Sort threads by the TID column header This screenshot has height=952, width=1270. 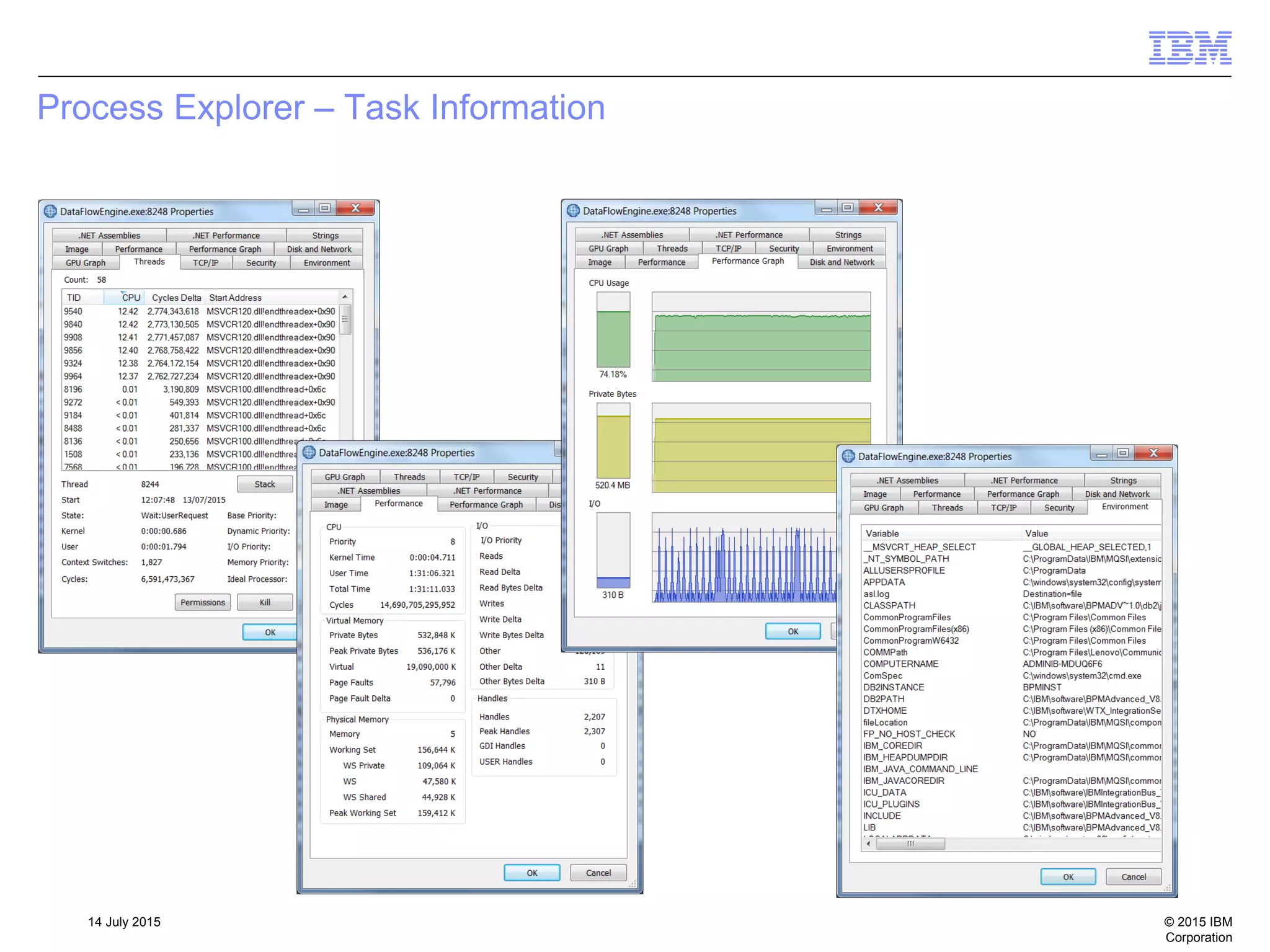pyautogui.click(x=82, y=298)
